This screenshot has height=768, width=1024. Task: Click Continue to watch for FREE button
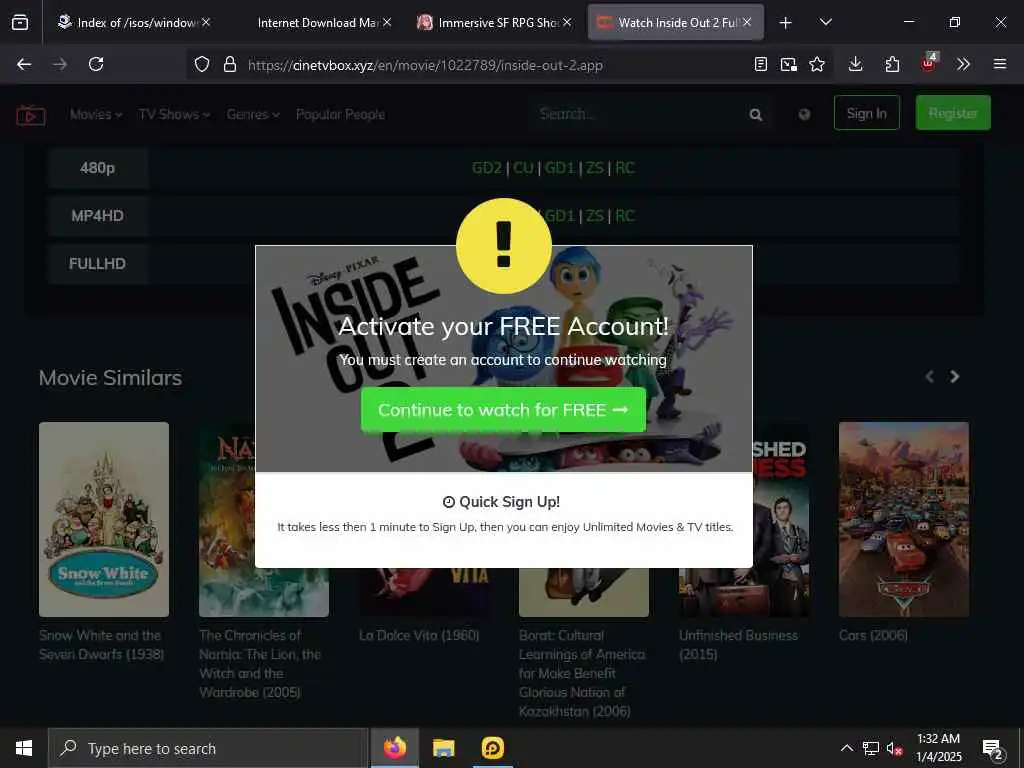(504, 410)
